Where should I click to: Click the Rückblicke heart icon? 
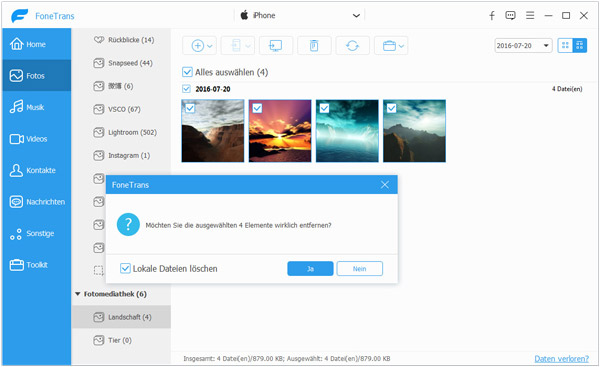pyautogui.click(x=99, y=40)
